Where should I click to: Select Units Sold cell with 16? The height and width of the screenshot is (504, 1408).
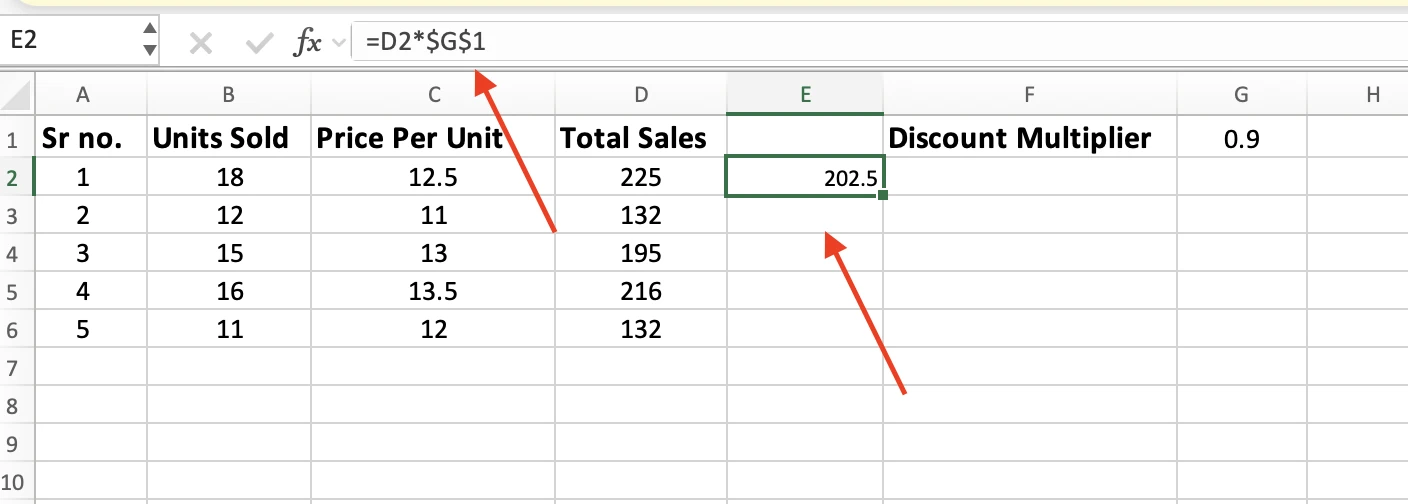click(229, 291)
